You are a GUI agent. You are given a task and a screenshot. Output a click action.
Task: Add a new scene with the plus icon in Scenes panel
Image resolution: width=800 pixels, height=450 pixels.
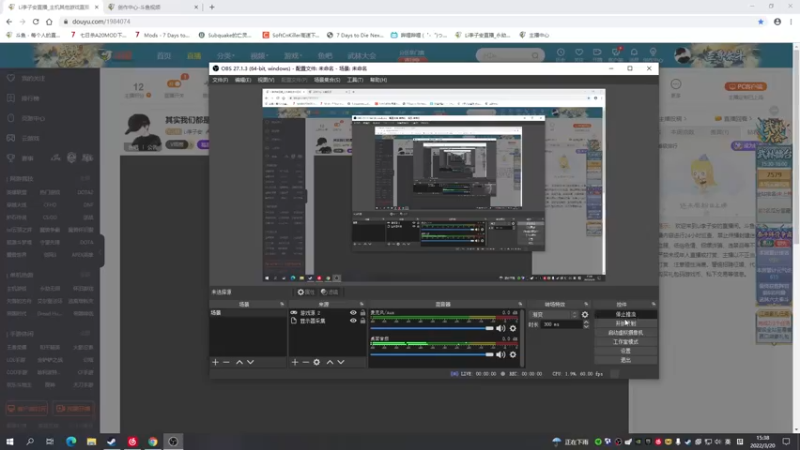pos(215,362)
